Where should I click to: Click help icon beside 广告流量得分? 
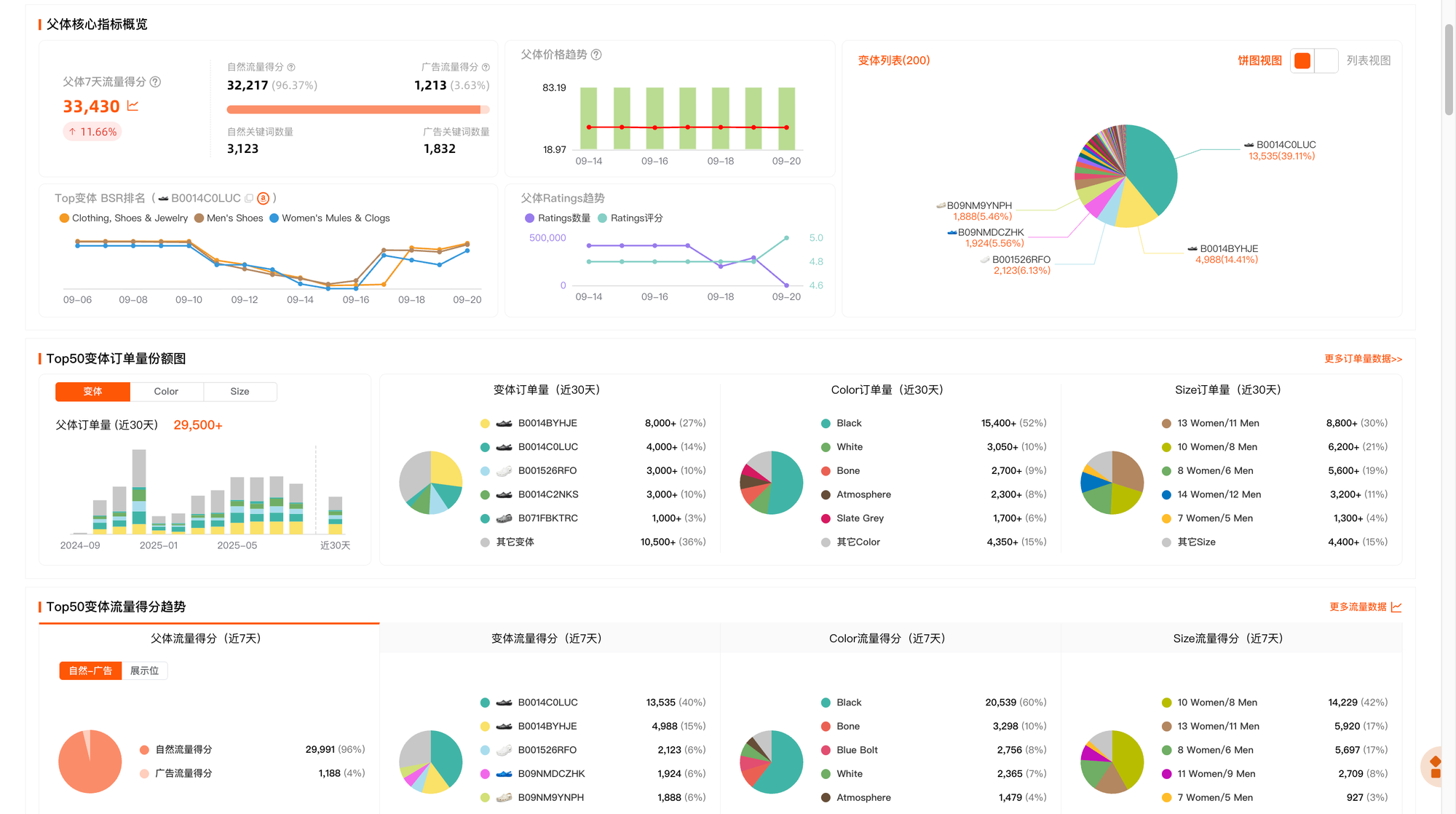tap(486, 67)
